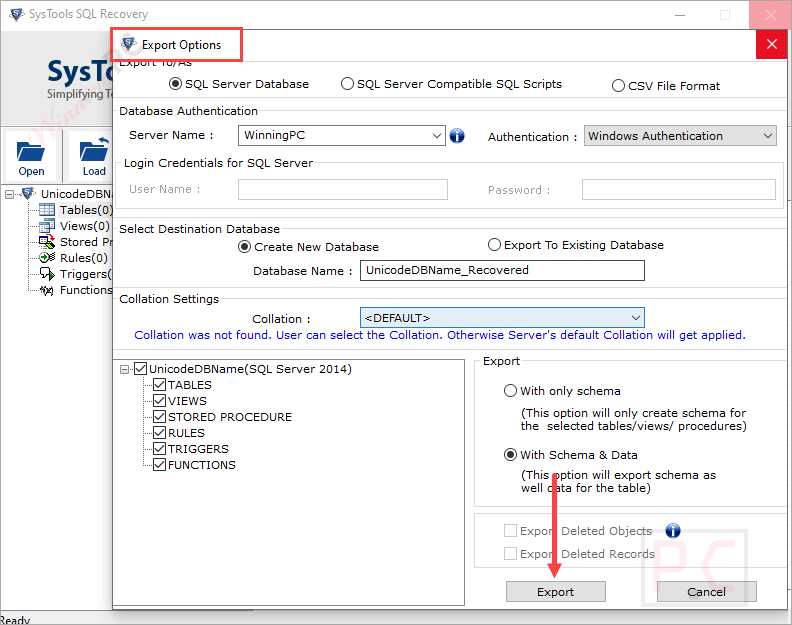Choose SQL Server Compatible SQL Scripts option

coord(347,84)
